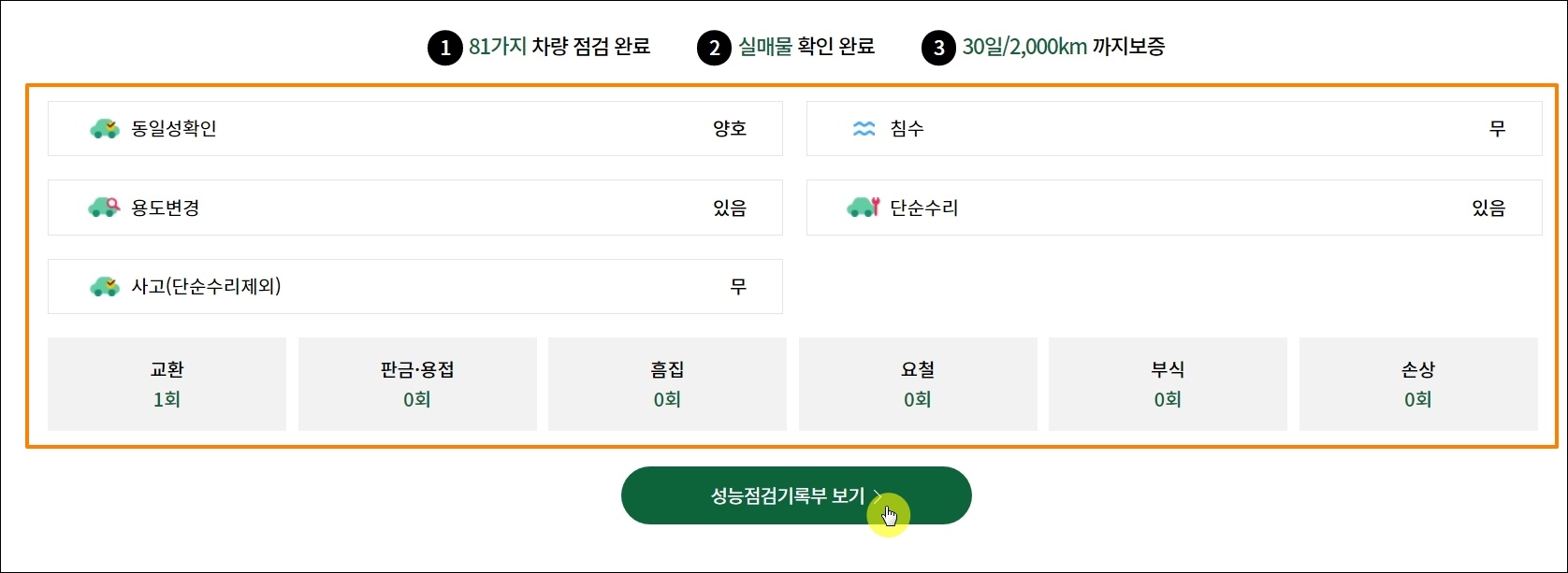The height and width of the screenshot is (573, 1568).
Task: Click the number 1 circle badge
Action: pyautogui.click(x=445, y=48)
